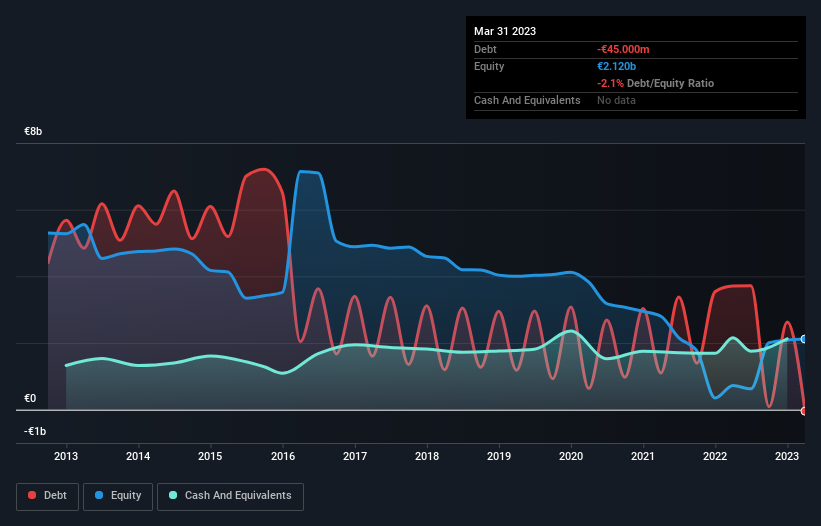This screenshot has height=526, width=821.
Task: Toggle the Debt series legend button
Action: coord(48,496)
